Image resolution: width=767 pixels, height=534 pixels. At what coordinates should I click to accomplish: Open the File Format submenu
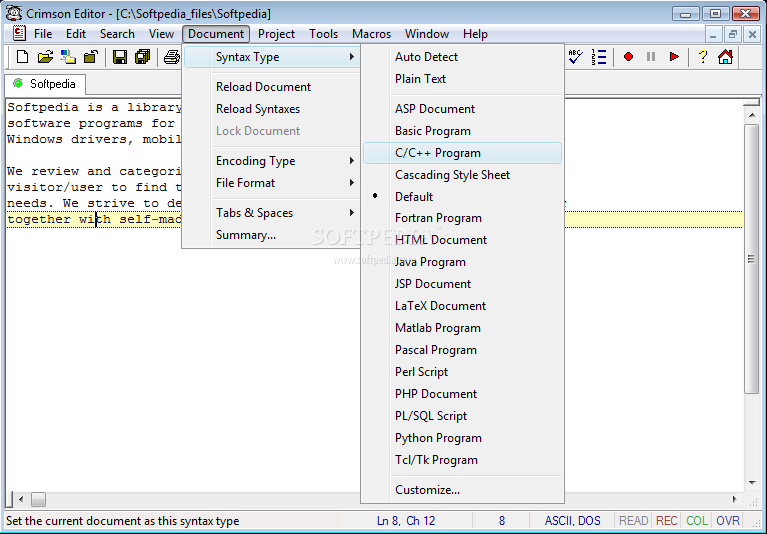[271, 183]
